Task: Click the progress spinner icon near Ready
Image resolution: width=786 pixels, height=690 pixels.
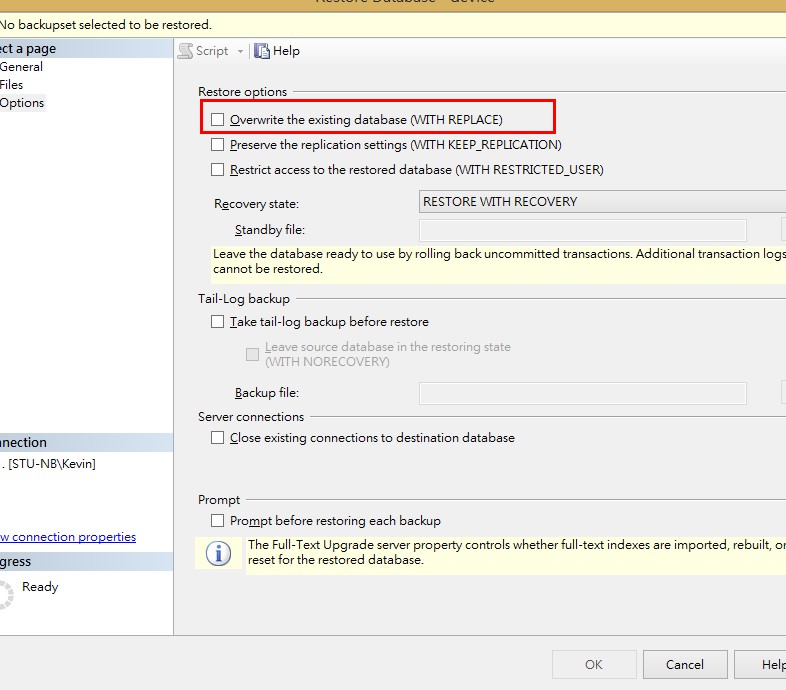Action: tap(6, 592)
